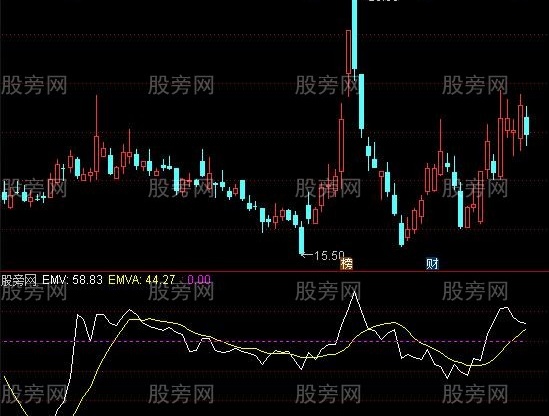Screen dimensions: 549x416
Task: Click the EMV line peak in indicator panel
Action: point(355,292)
